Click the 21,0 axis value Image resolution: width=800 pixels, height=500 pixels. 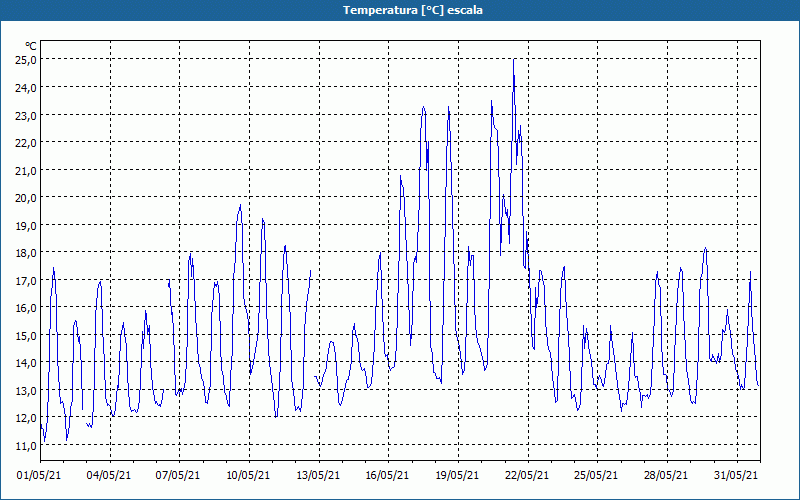coord(26,170)
